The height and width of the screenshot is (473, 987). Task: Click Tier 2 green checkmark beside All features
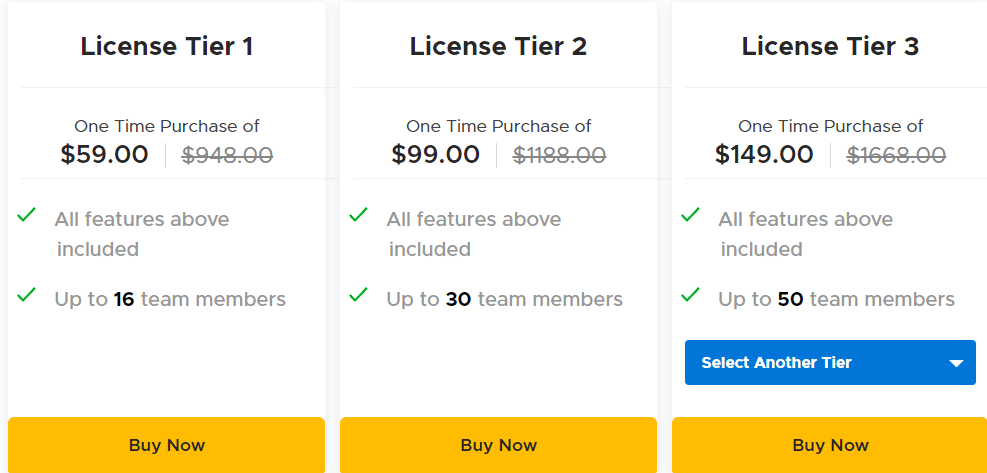tap(358, 215)
